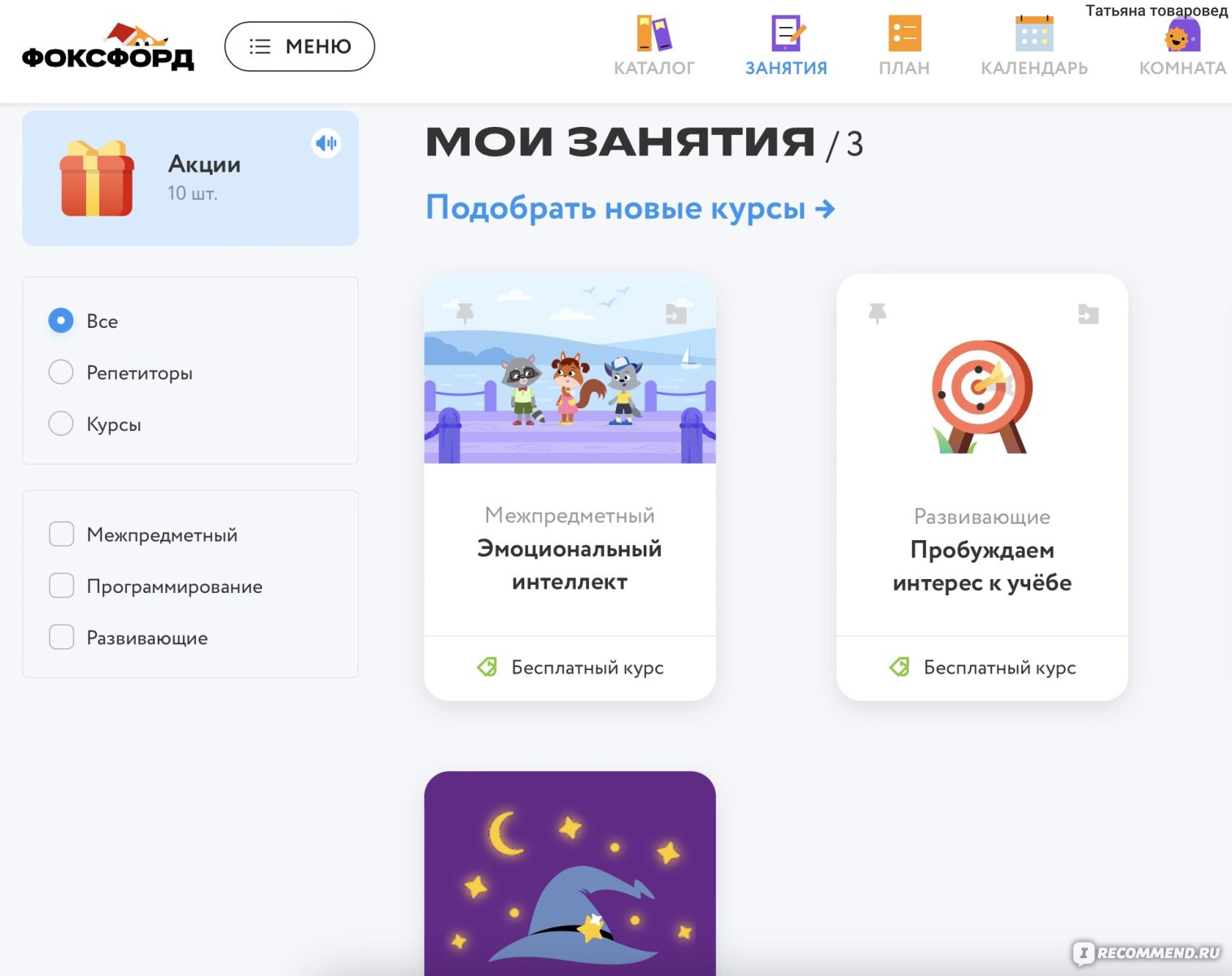Viewport: 1232px width, 976px height.
Task: Click Бесплатный курс under Пробуждаем интерес
Action: coord(1000,668)
